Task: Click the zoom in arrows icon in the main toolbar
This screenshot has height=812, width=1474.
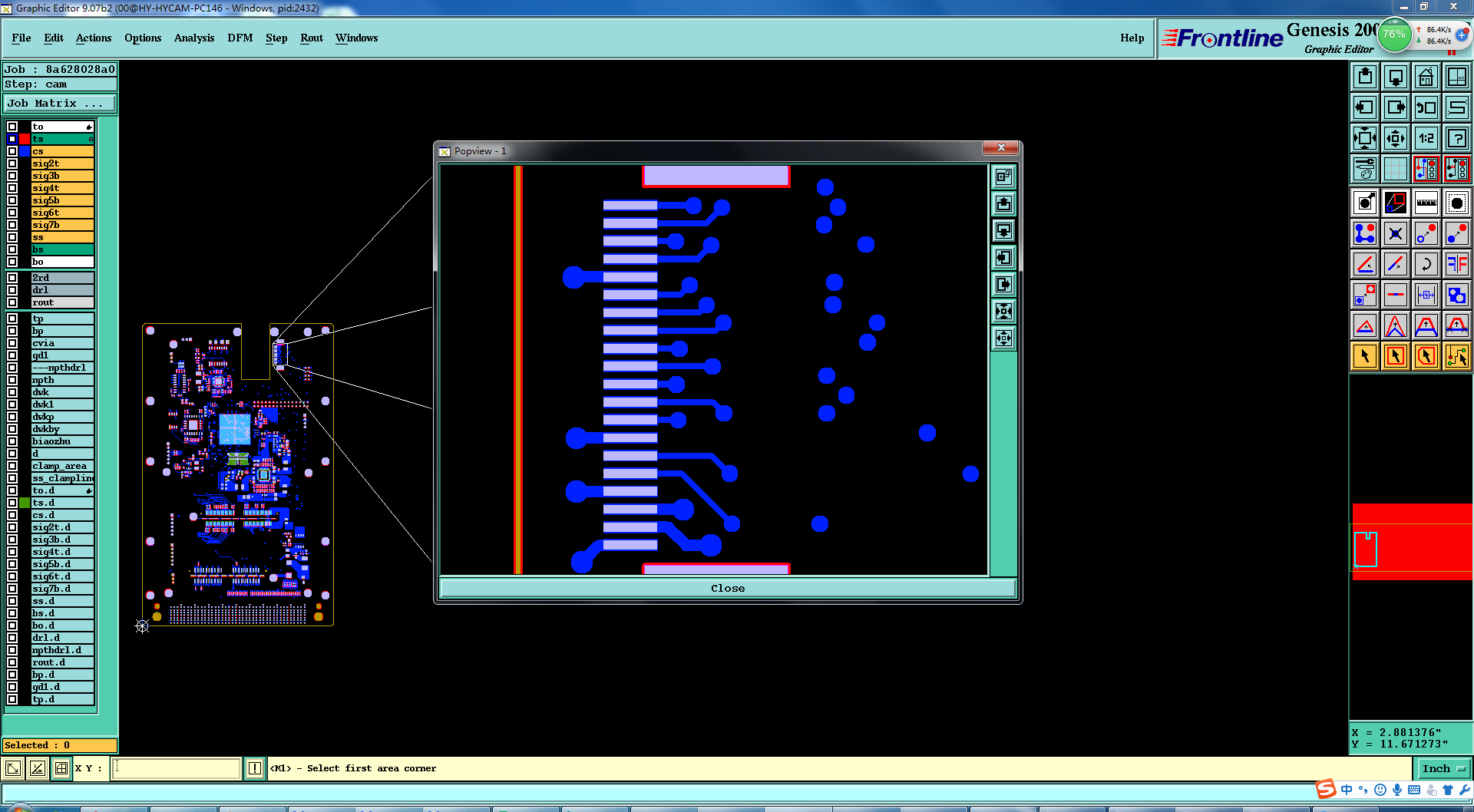Action: coord(1365,138)
